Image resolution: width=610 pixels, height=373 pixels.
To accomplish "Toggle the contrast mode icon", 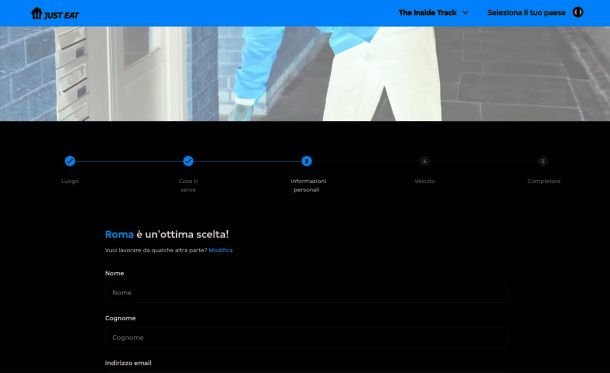I will coord(578,12).
